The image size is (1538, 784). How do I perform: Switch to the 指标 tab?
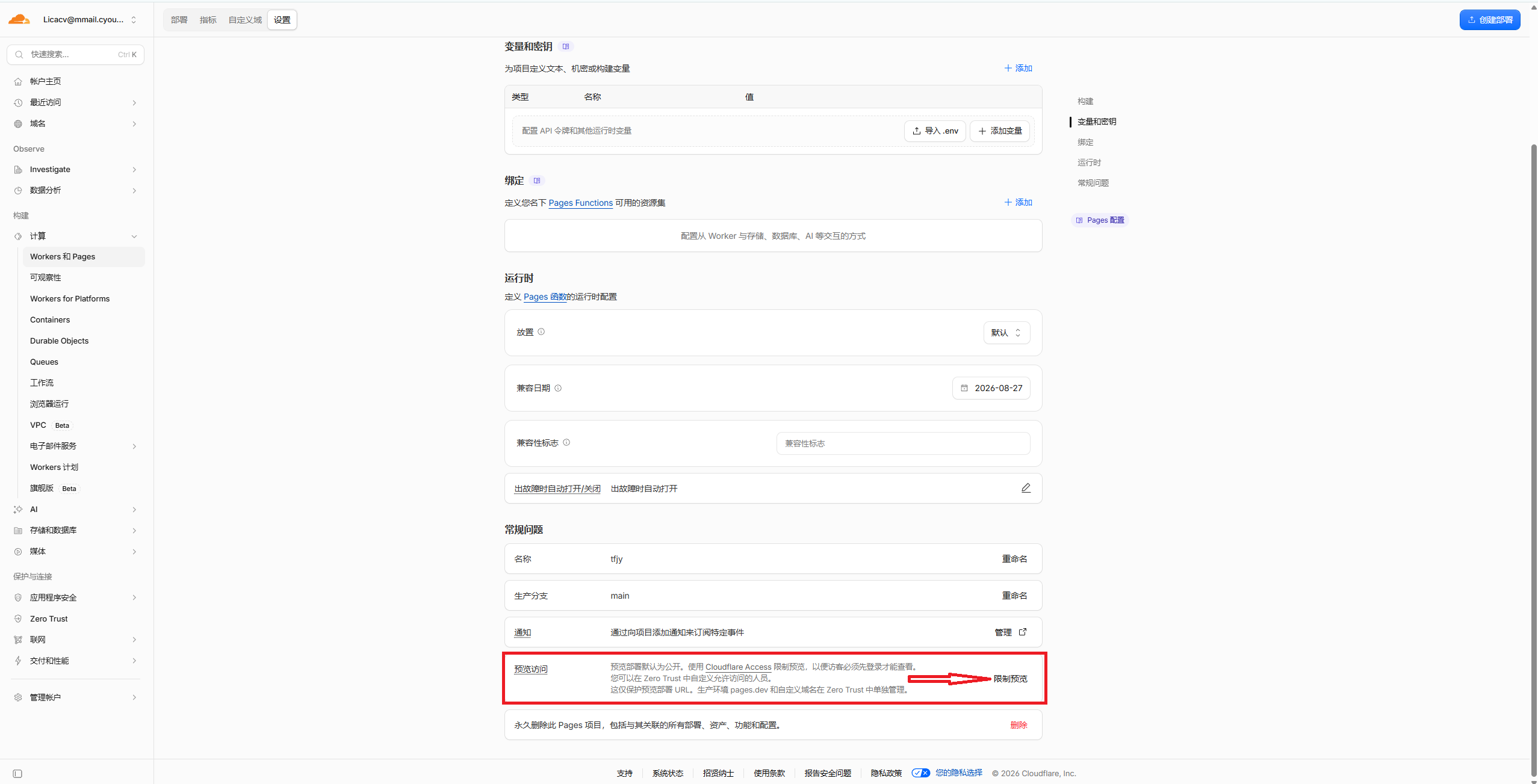[208, 20]
